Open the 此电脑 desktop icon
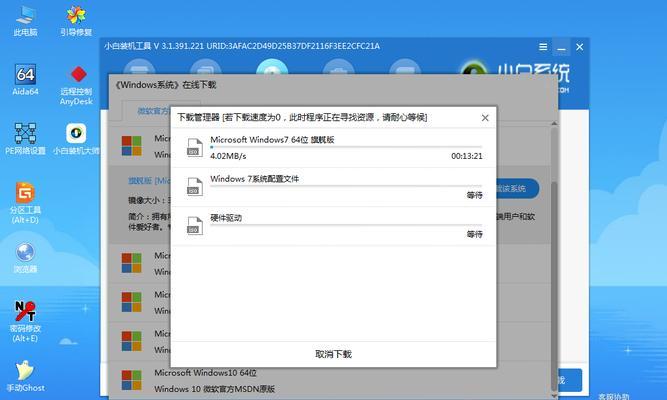667x400 pixels. (25, 20)
